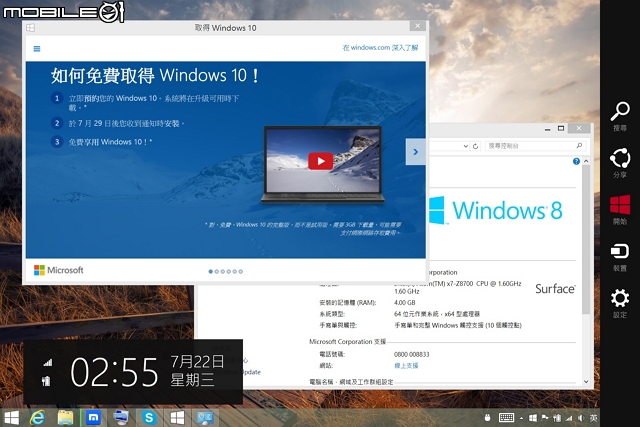Screen dimensions: 640x427
Task: Click the Control Panel search field
Action: click(x=536, y=146)
